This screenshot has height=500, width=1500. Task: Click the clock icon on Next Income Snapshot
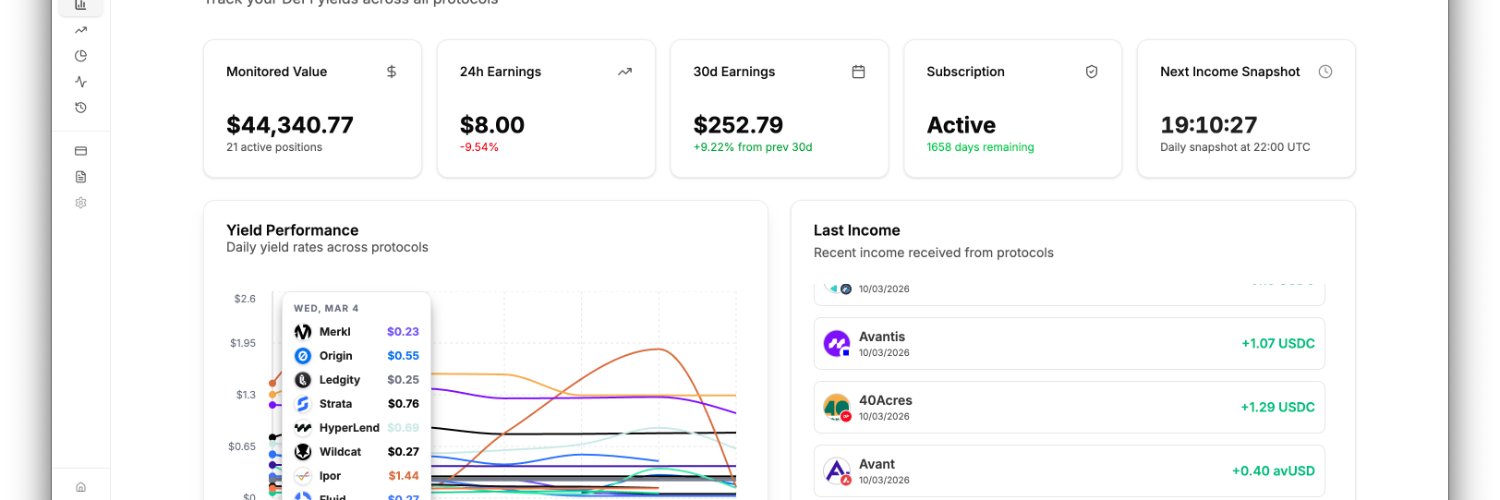pos(1326,72)
